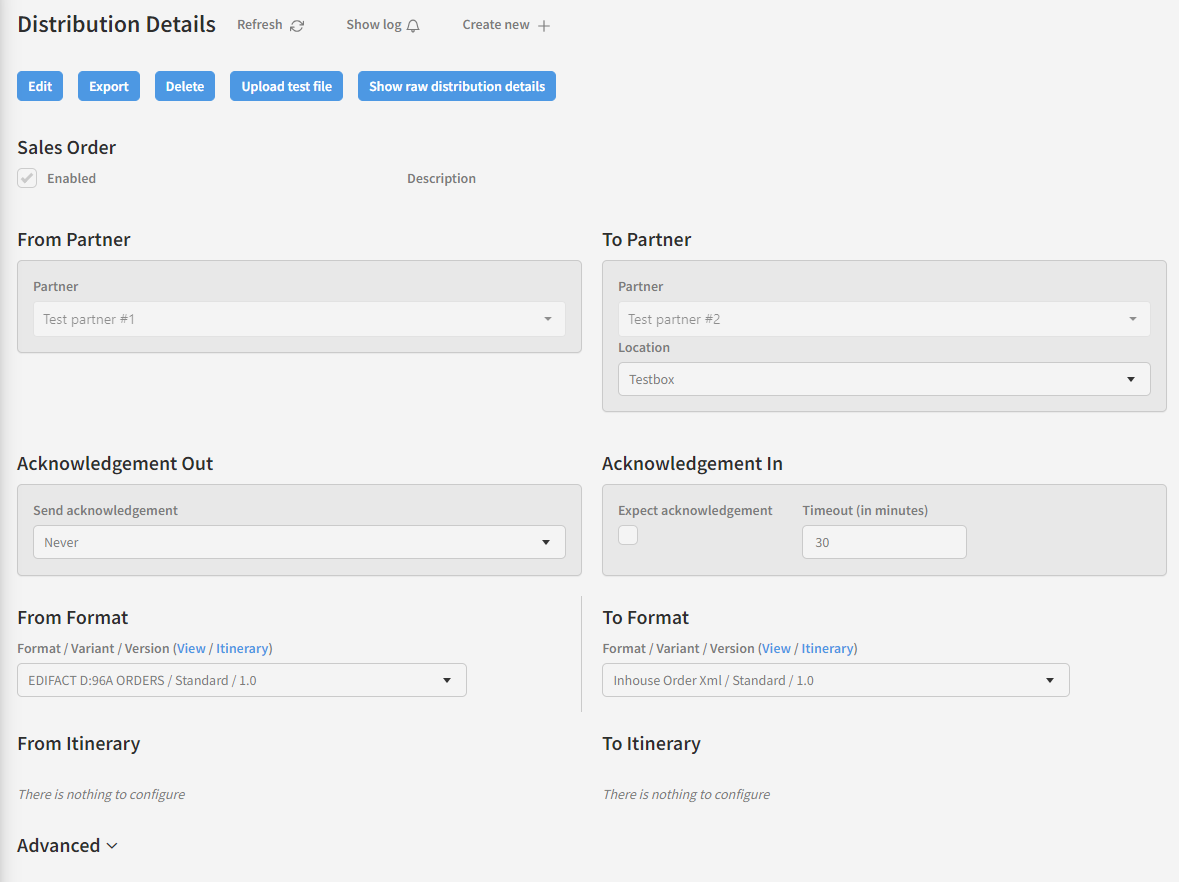
Task: Click the Refresh circular arrows icon
Action: tap(297, 26)
